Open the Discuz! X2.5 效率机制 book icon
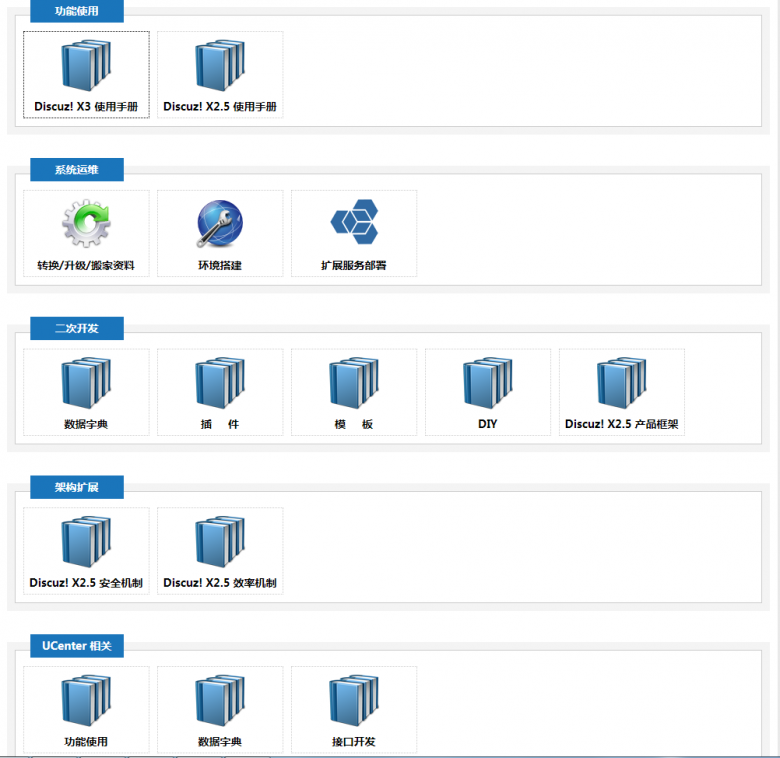This screenshot has width=780, height=758. coord(220,541)
